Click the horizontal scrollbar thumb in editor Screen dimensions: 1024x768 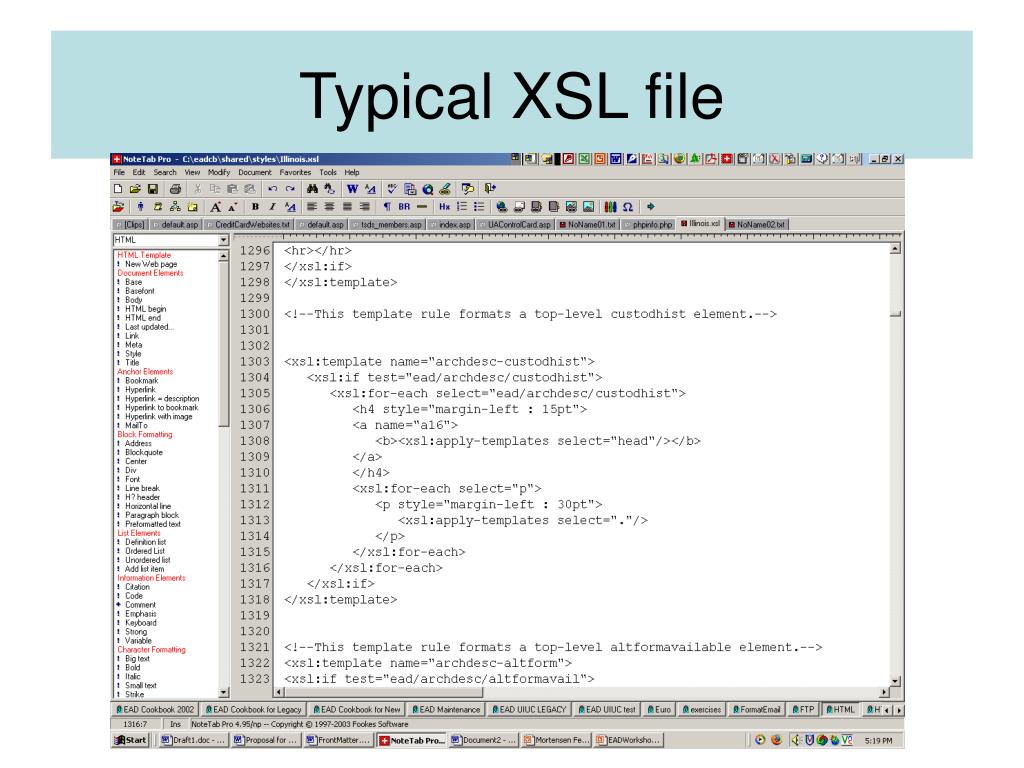[383, 692]
